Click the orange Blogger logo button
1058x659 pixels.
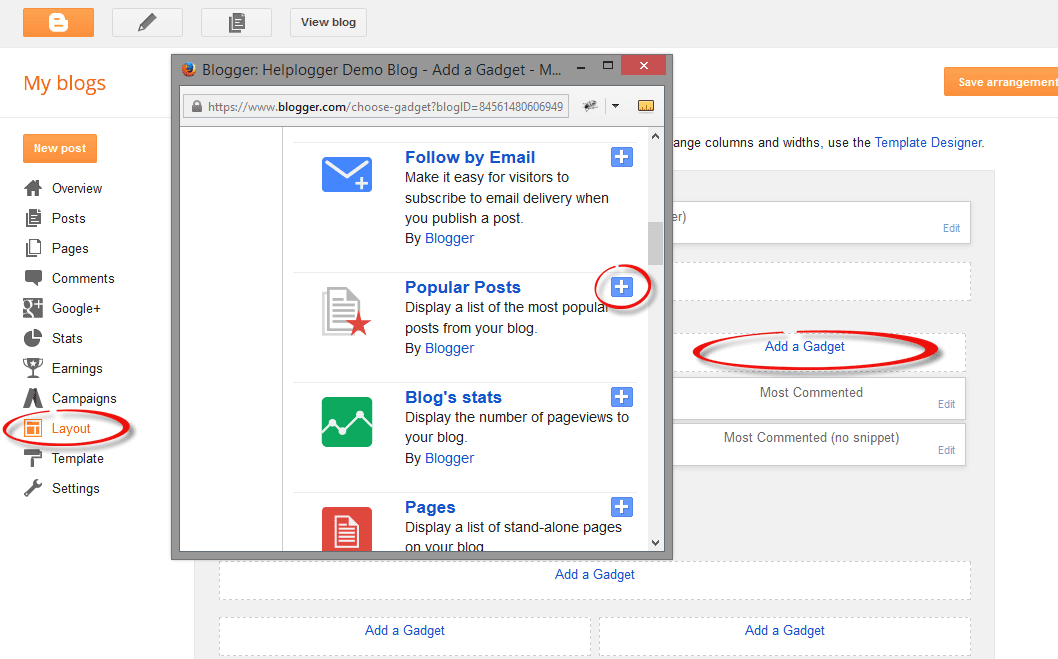click(x=58, y=22)
